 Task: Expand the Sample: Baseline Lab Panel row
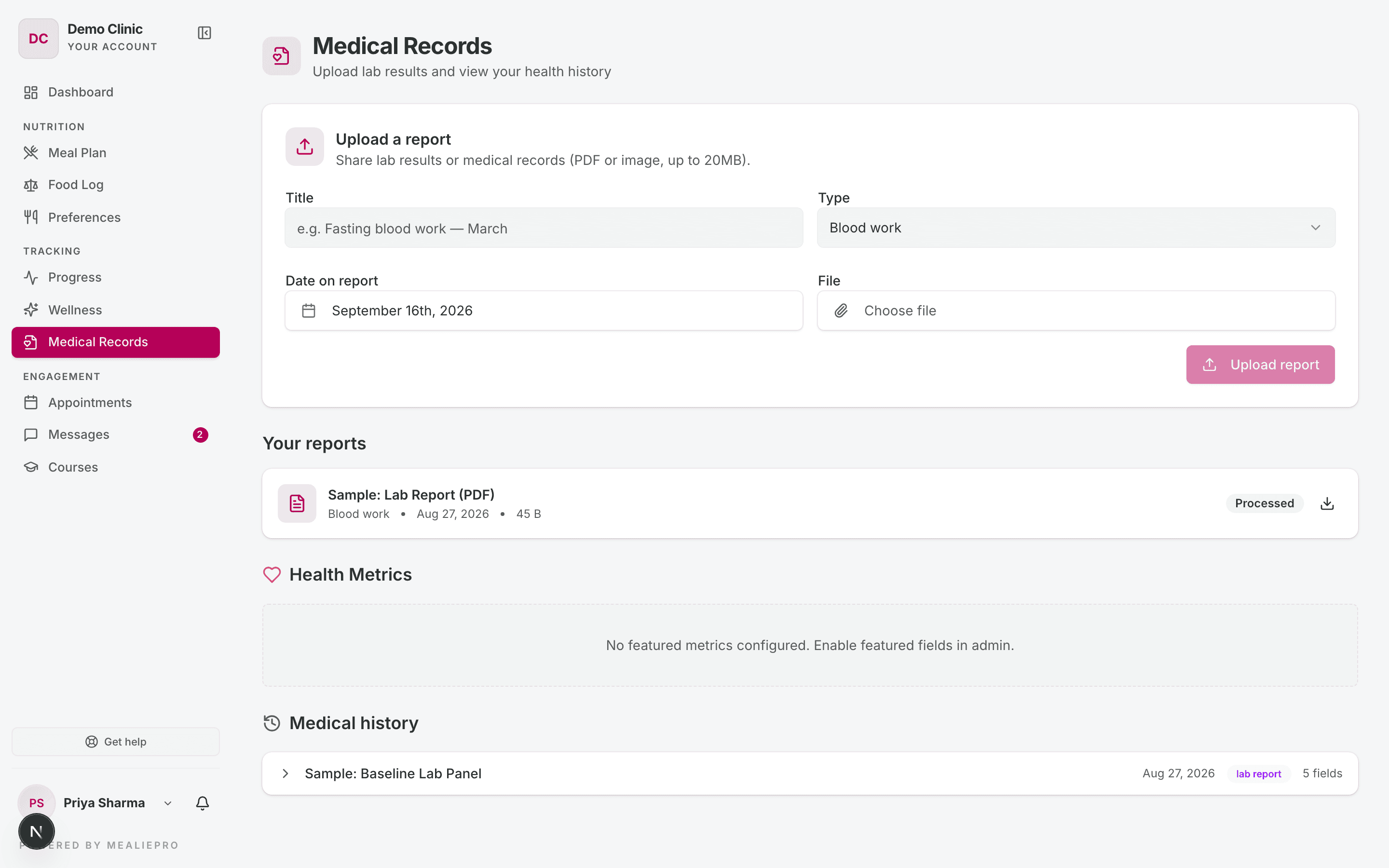(810, 773)
